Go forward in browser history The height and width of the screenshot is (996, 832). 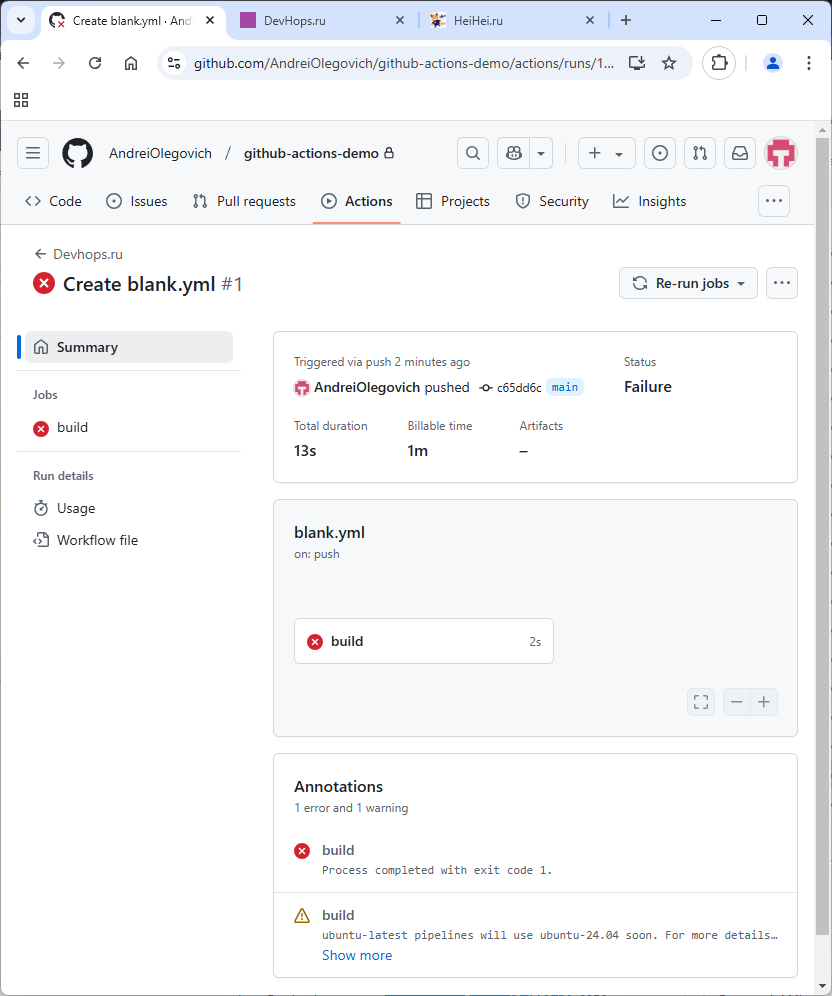[x=59, y=63]
